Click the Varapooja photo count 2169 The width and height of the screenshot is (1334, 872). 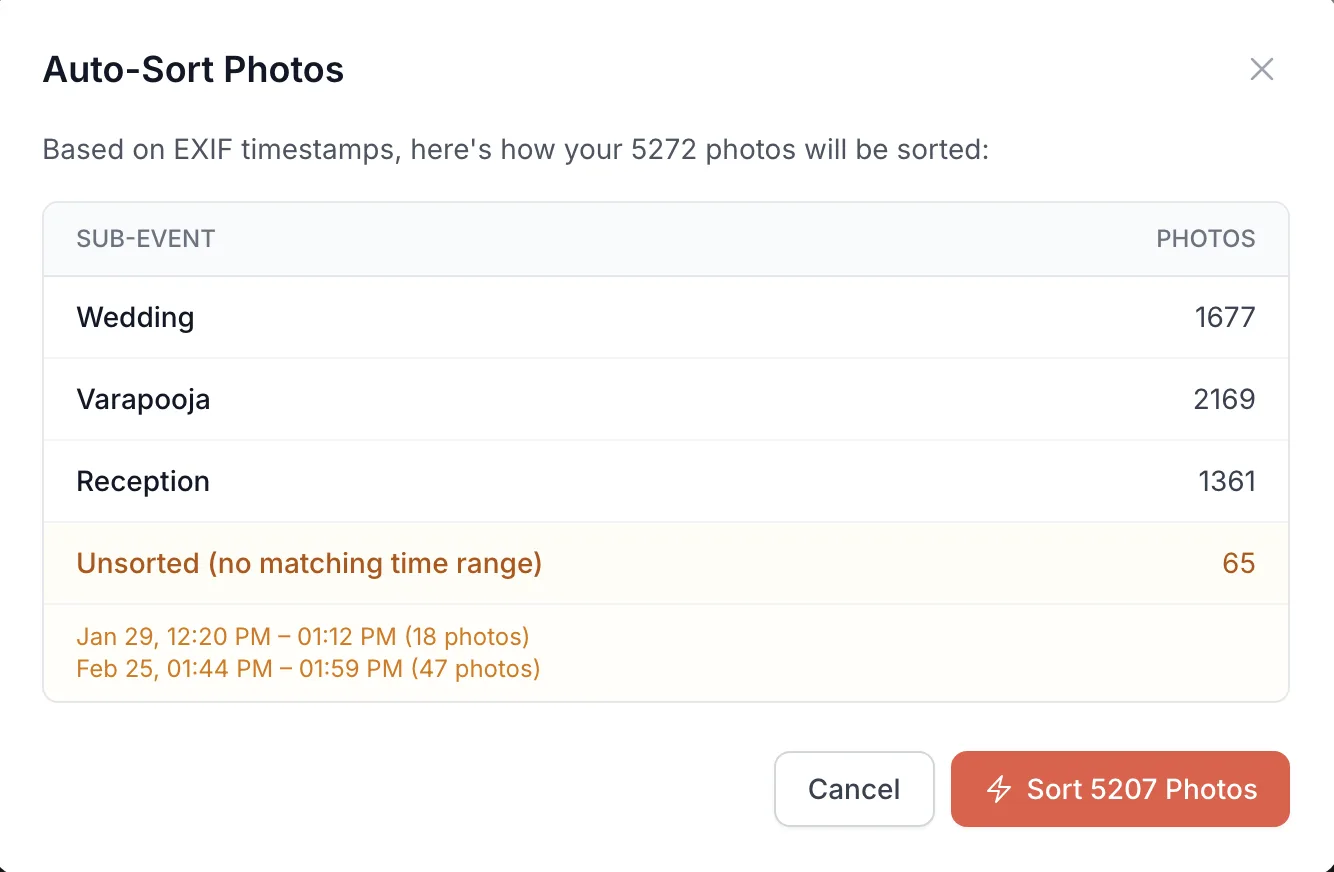[x=1226, y=399]
